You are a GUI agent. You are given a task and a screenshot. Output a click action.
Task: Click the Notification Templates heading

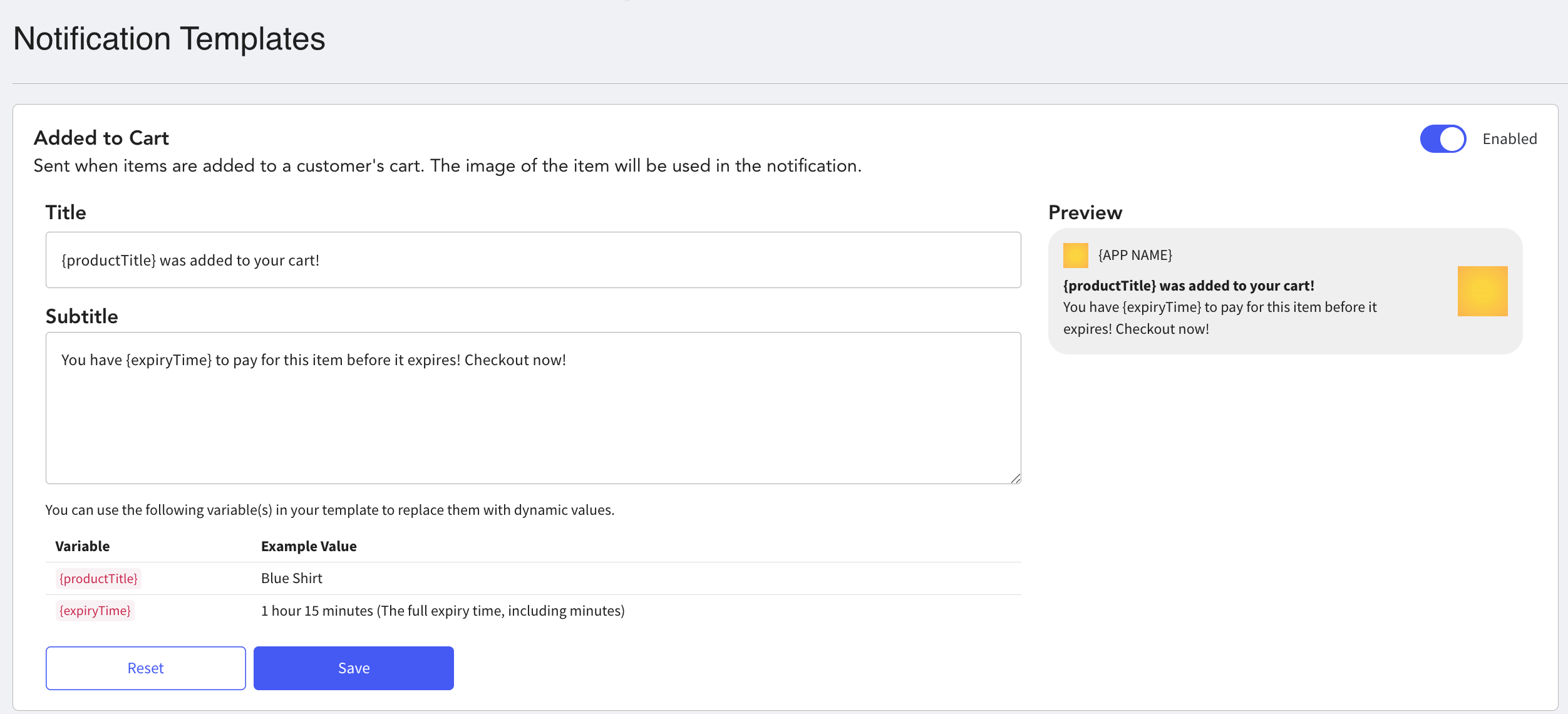coord(169,39)
